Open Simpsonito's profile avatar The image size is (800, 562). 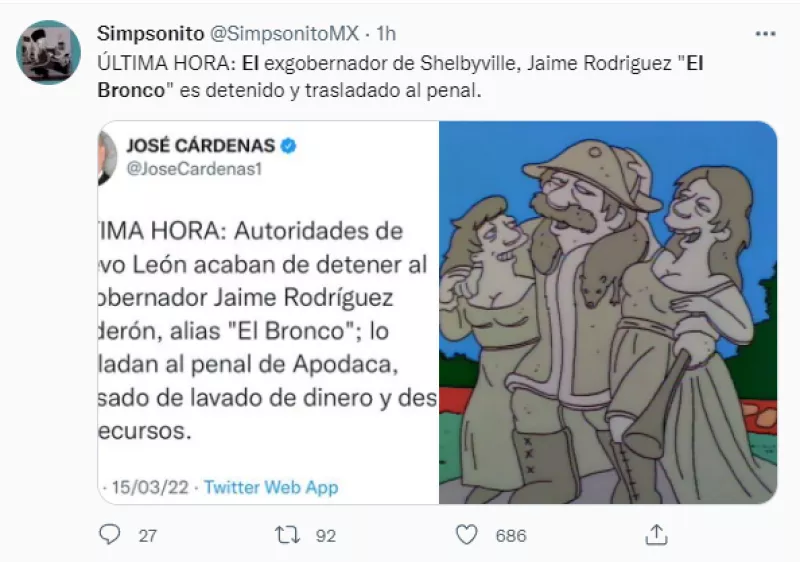point(48,52)
